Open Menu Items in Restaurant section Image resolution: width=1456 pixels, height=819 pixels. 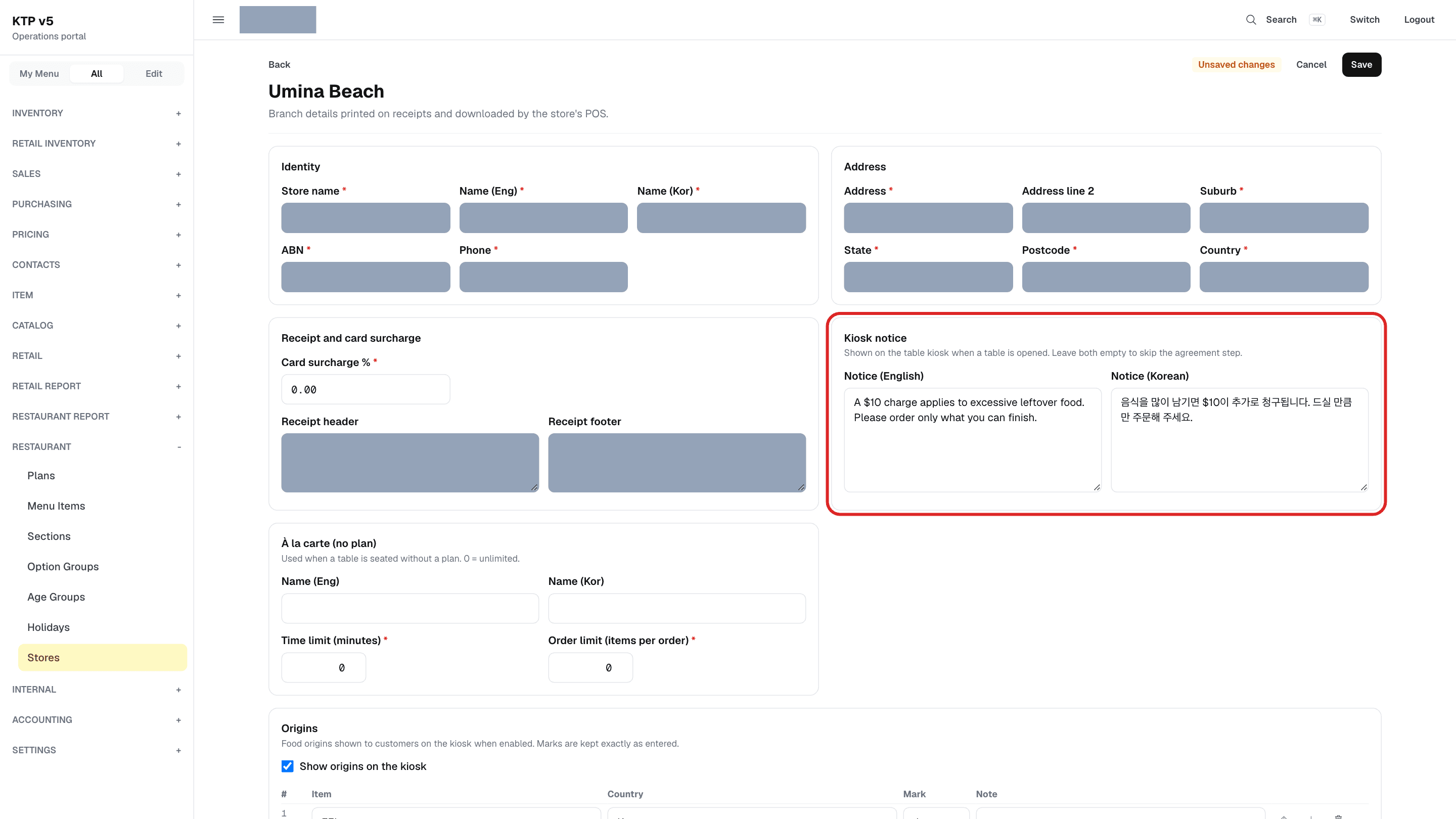tap(57, 506)
